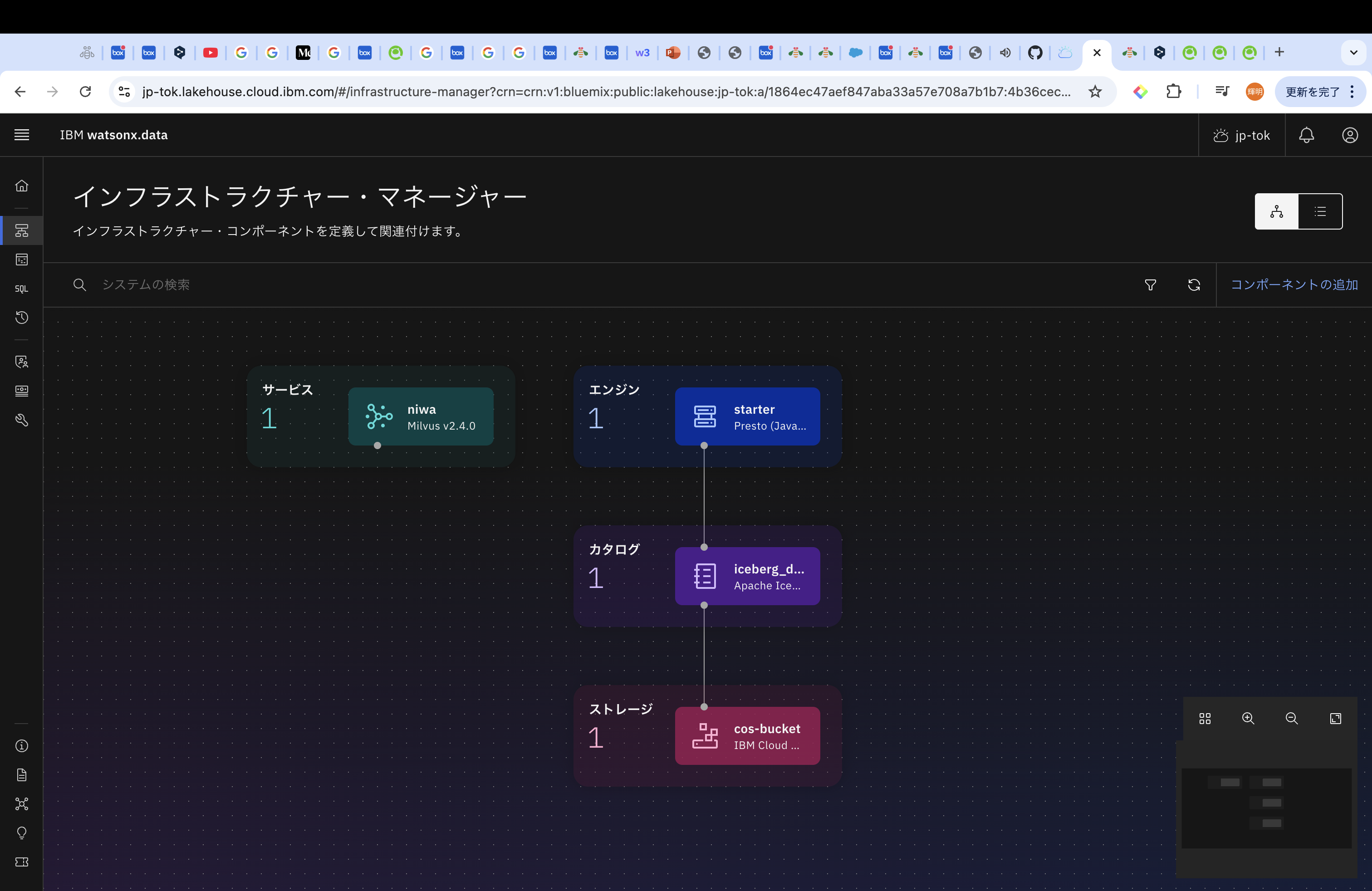Open the SQL query workspace icon
1372x891 pixels.
click(x=22, y=289)
